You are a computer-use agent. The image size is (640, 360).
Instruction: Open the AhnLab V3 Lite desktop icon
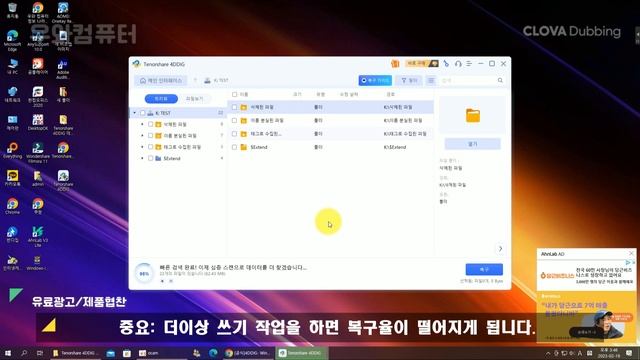pyautogui.click(x=38, y=237)
